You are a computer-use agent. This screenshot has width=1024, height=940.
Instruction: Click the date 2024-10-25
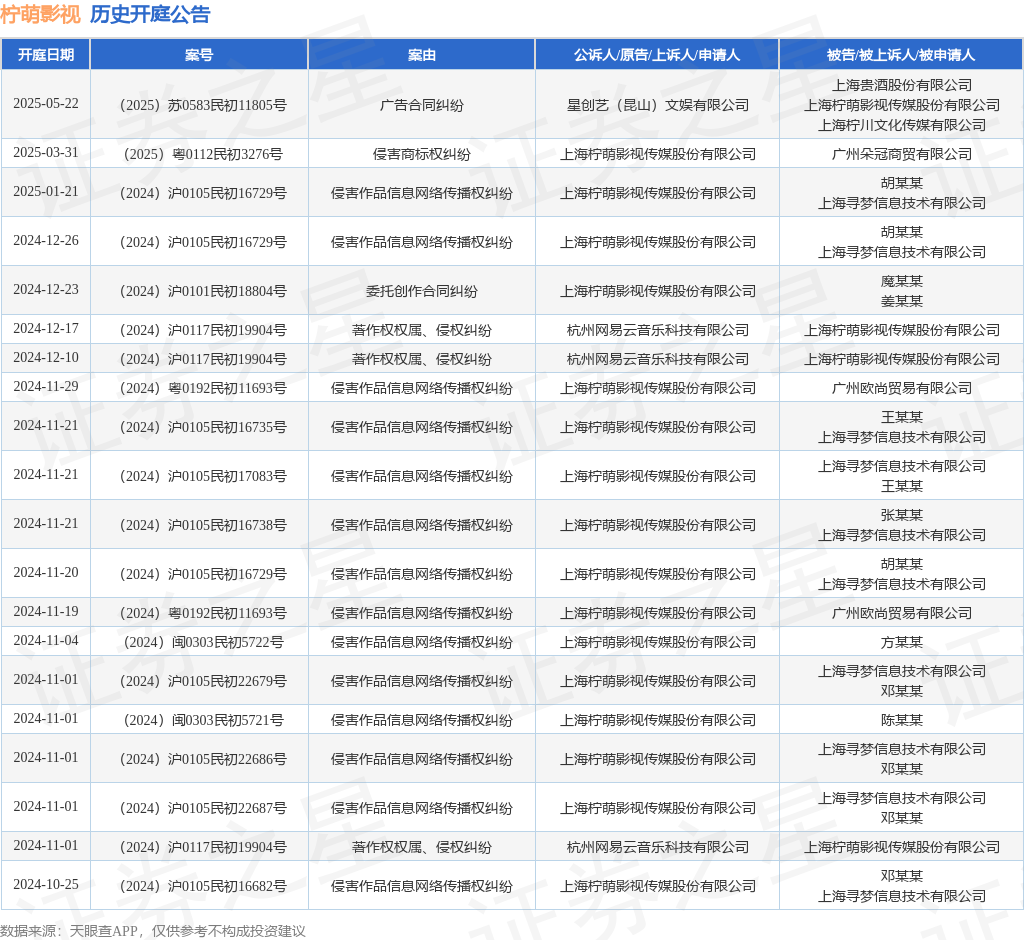point(46,885)
